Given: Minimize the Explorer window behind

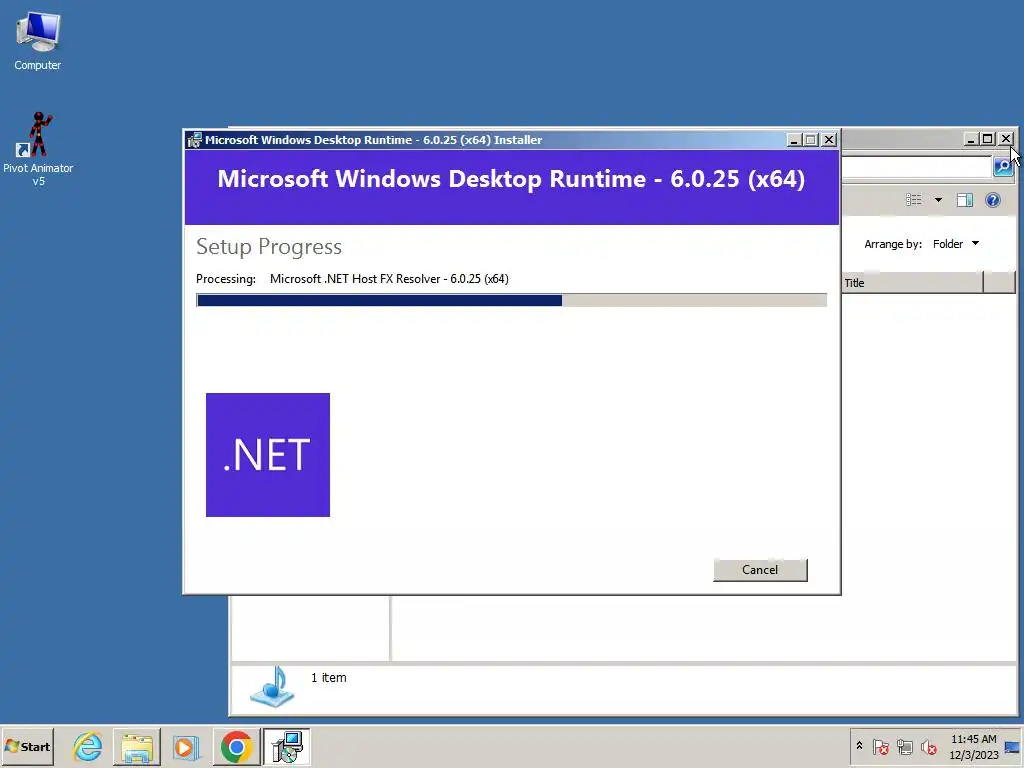Looking at the screenshot, I should coord(970,139).
